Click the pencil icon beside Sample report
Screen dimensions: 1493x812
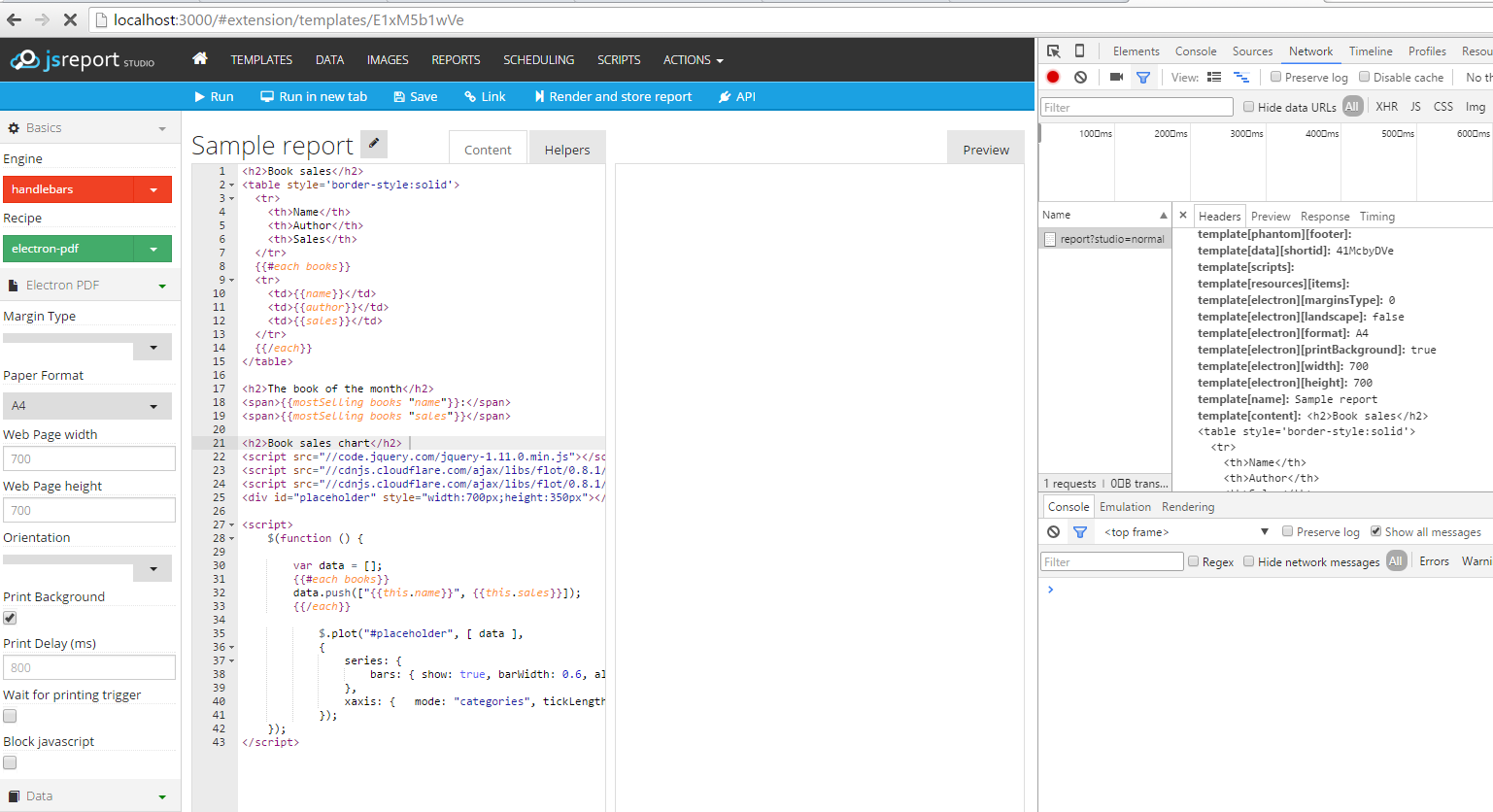click(x=374, y=143)
